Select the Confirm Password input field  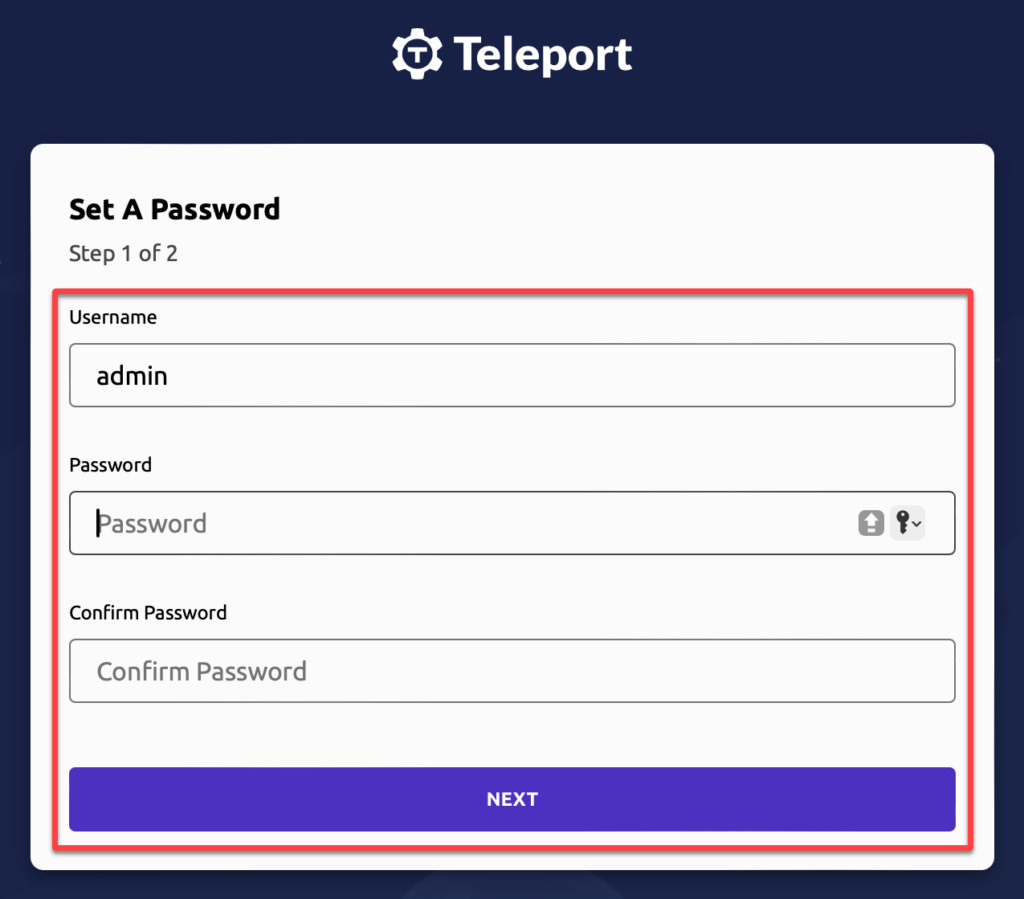coord(400,670)
